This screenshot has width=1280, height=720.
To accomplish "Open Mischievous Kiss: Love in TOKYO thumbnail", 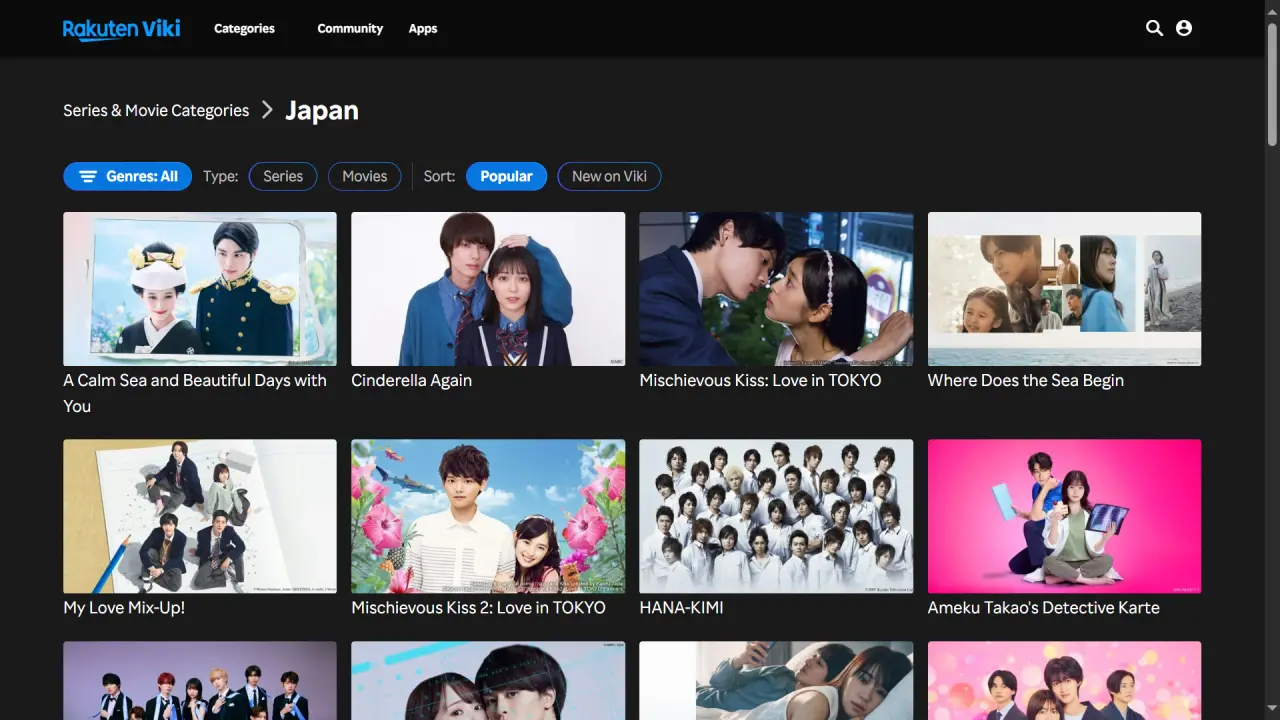I will pos(776,289).
